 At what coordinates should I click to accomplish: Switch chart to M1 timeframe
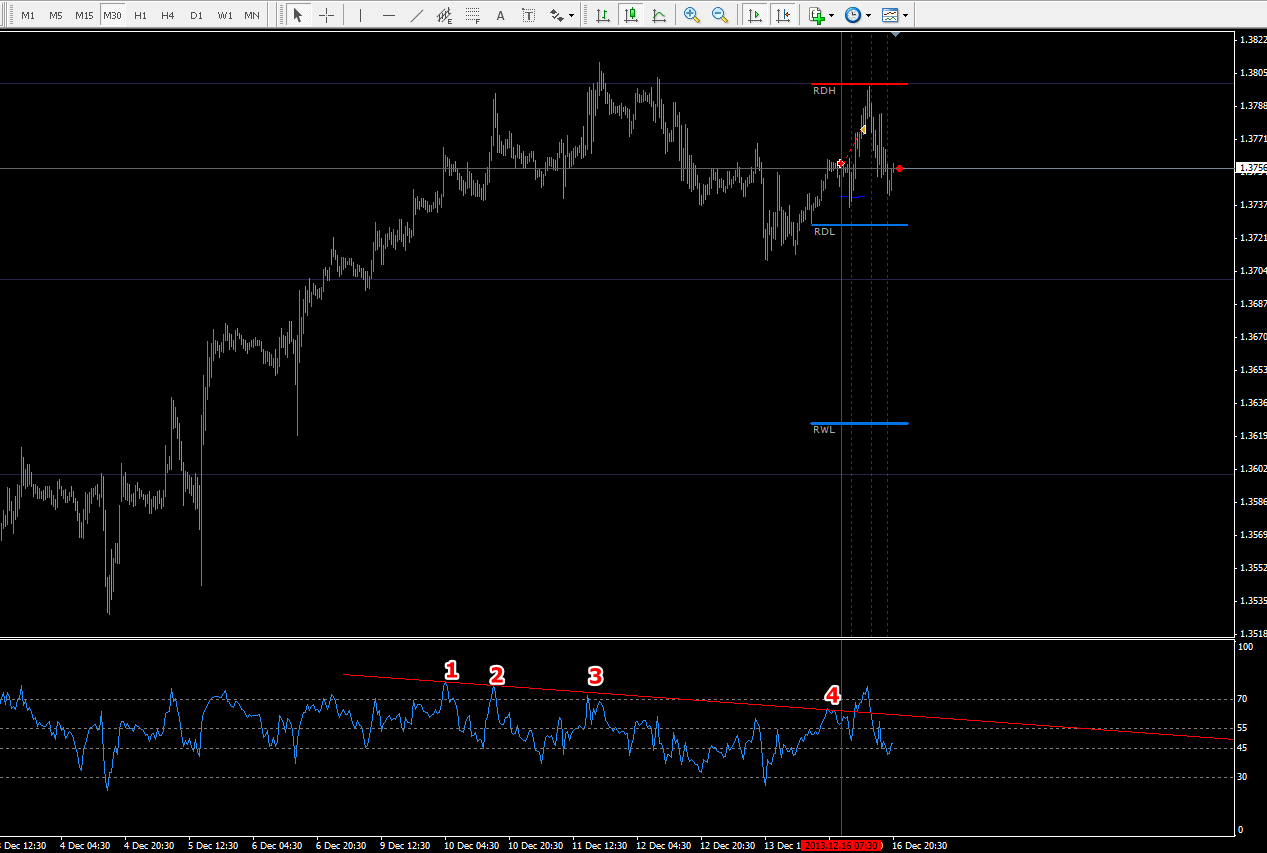tap(28, 15)
